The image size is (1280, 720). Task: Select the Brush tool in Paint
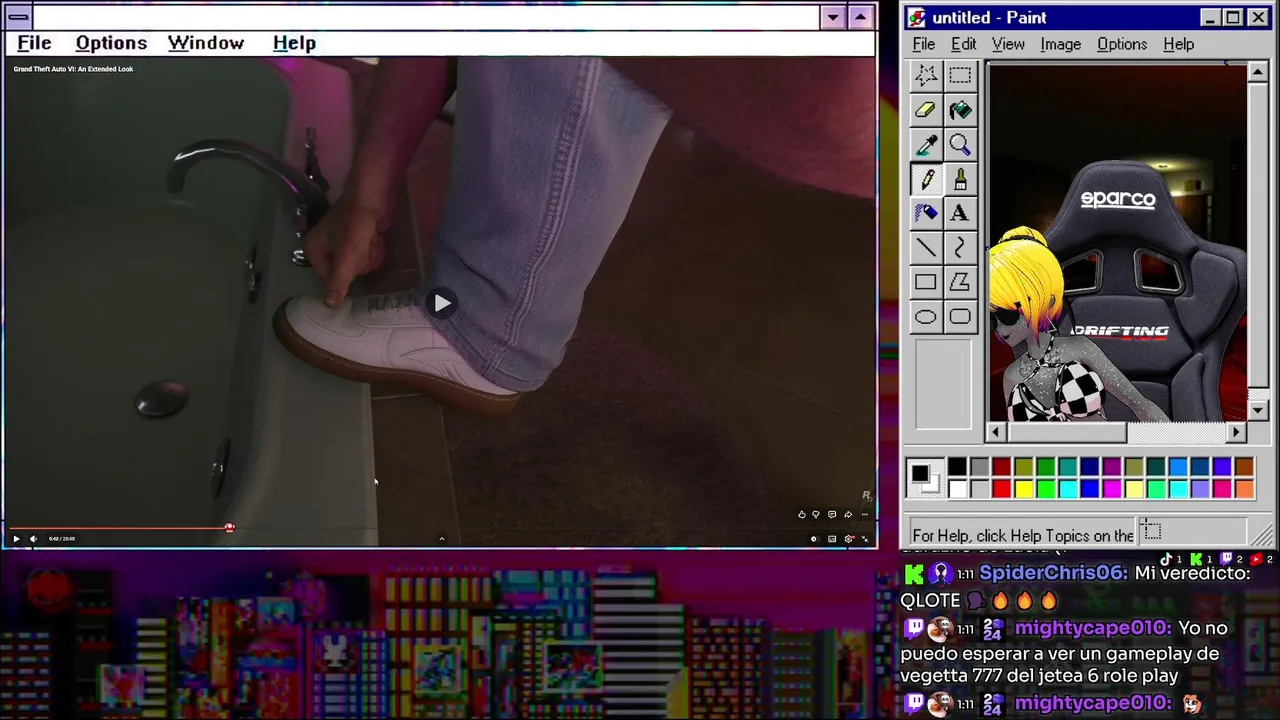pyautogui.click(x=960, y=180)
